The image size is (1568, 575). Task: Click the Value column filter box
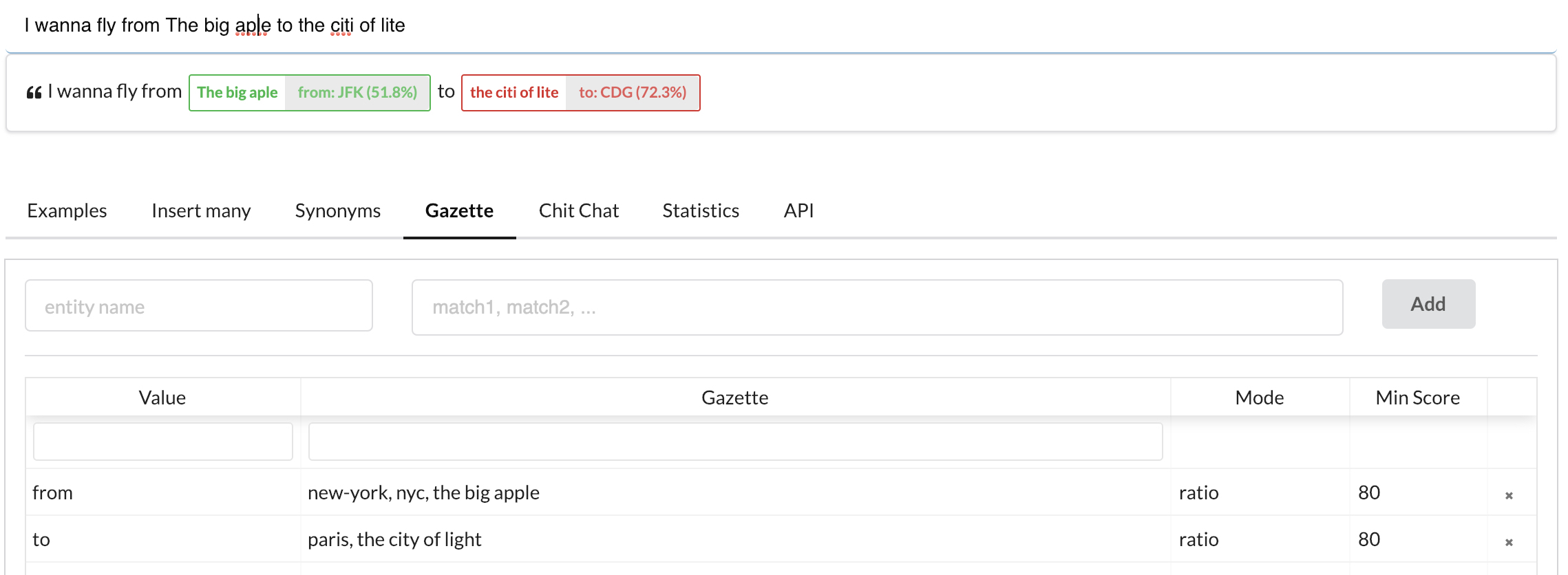point(163,442)
